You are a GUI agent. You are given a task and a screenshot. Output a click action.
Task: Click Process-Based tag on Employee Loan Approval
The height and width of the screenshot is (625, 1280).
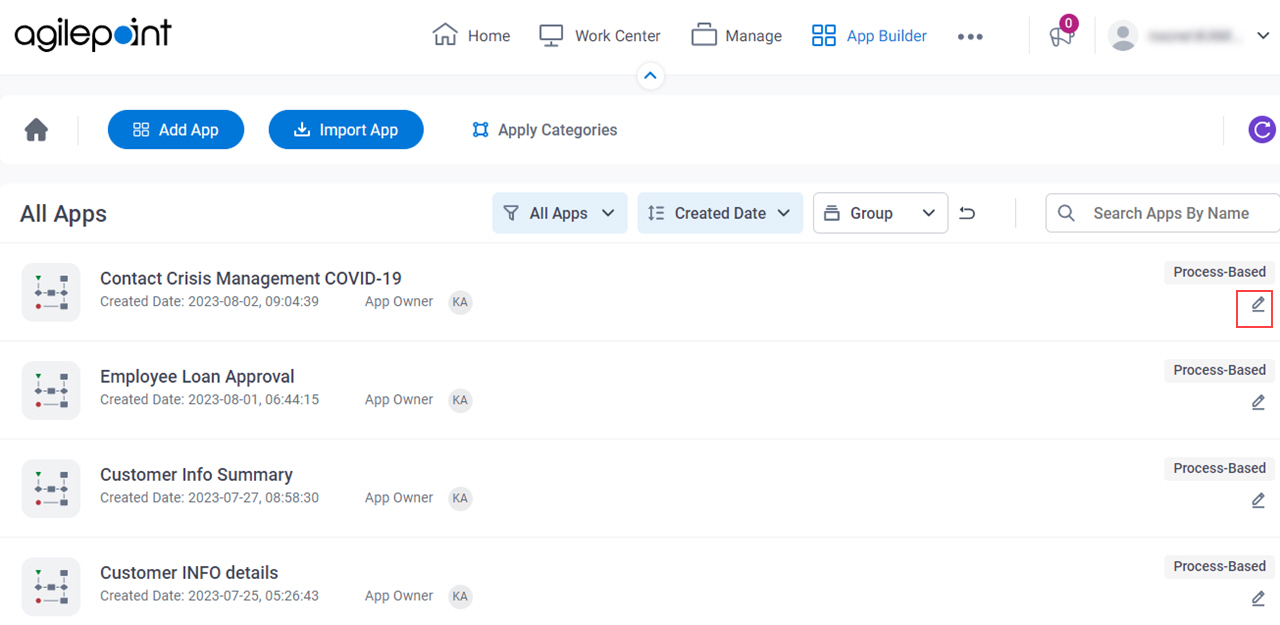coord(1219,370)
